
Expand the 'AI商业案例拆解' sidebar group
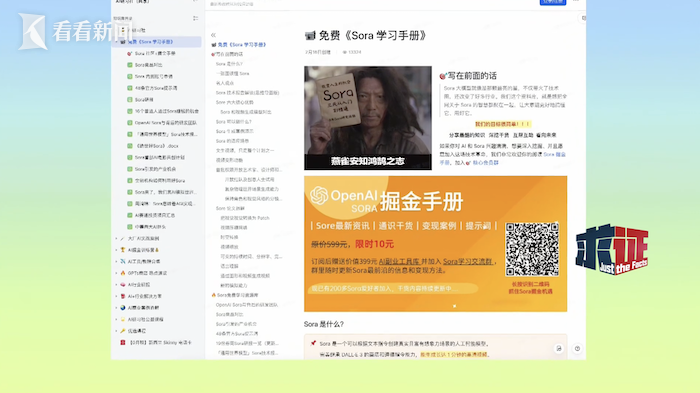(x=117, y=308)
